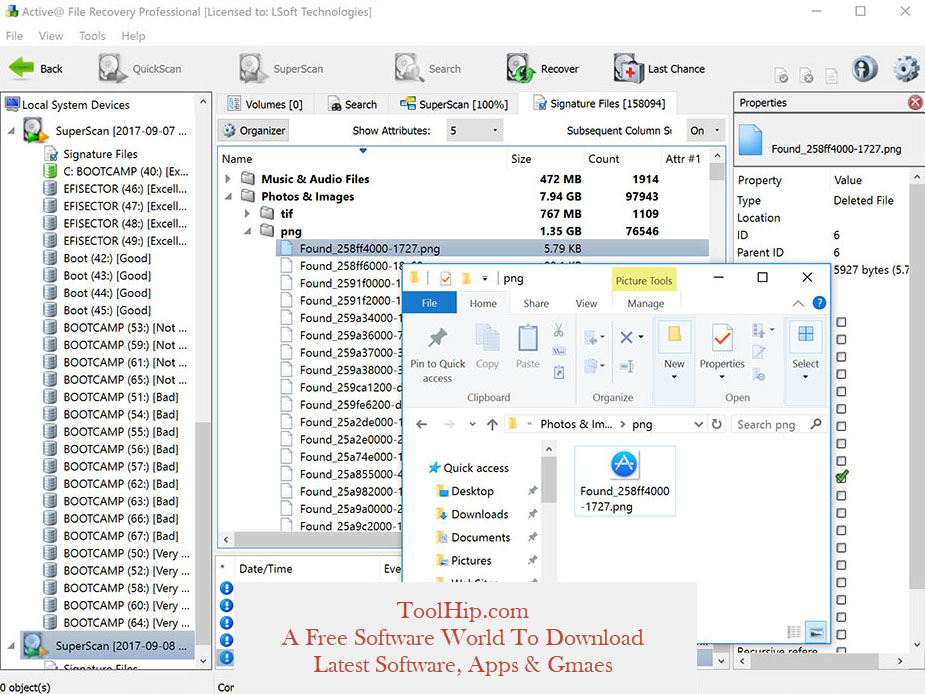Screen dimensions: 925x694
Task: Open Last Chance recovery
Action: [659, 68]
